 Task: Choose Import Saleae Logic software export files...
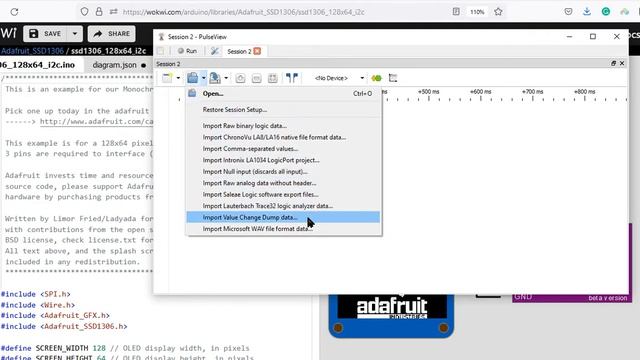point(283,194)
